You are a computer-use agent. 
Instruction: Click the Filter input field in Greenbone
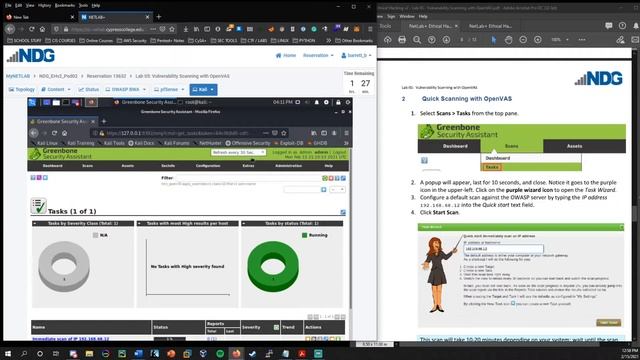pyautogui.click(x=247, y=178)
